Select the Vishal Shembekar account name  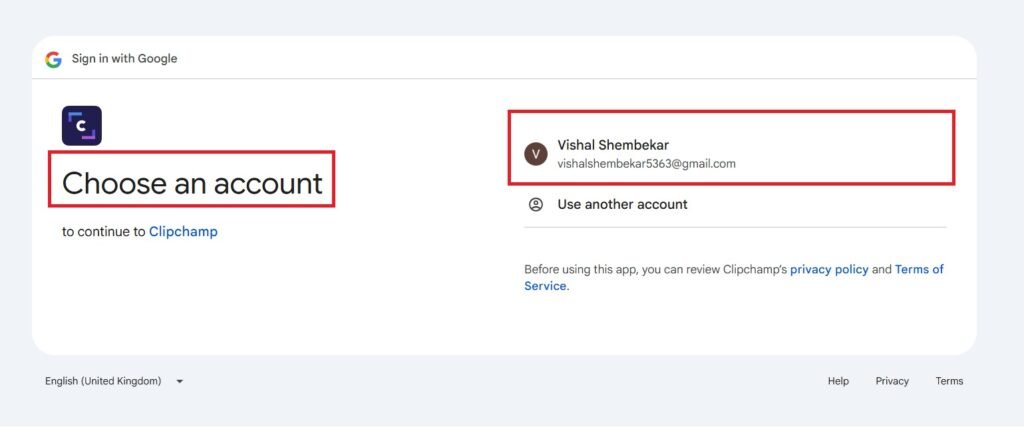click(613, 146)
